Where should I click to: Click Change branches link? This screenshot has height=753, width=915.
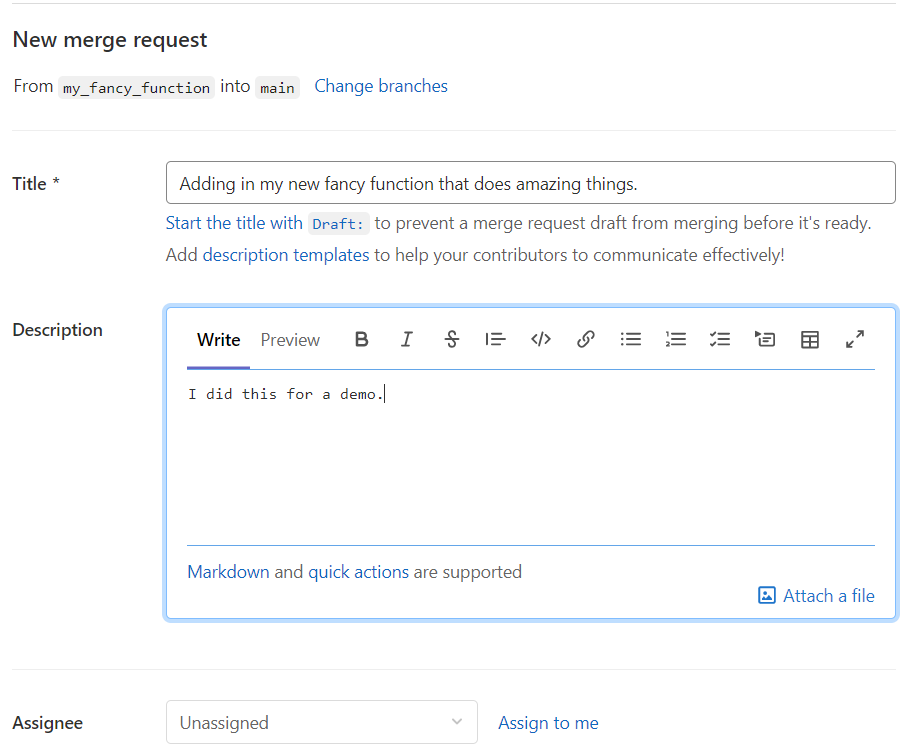pos(381,86)
